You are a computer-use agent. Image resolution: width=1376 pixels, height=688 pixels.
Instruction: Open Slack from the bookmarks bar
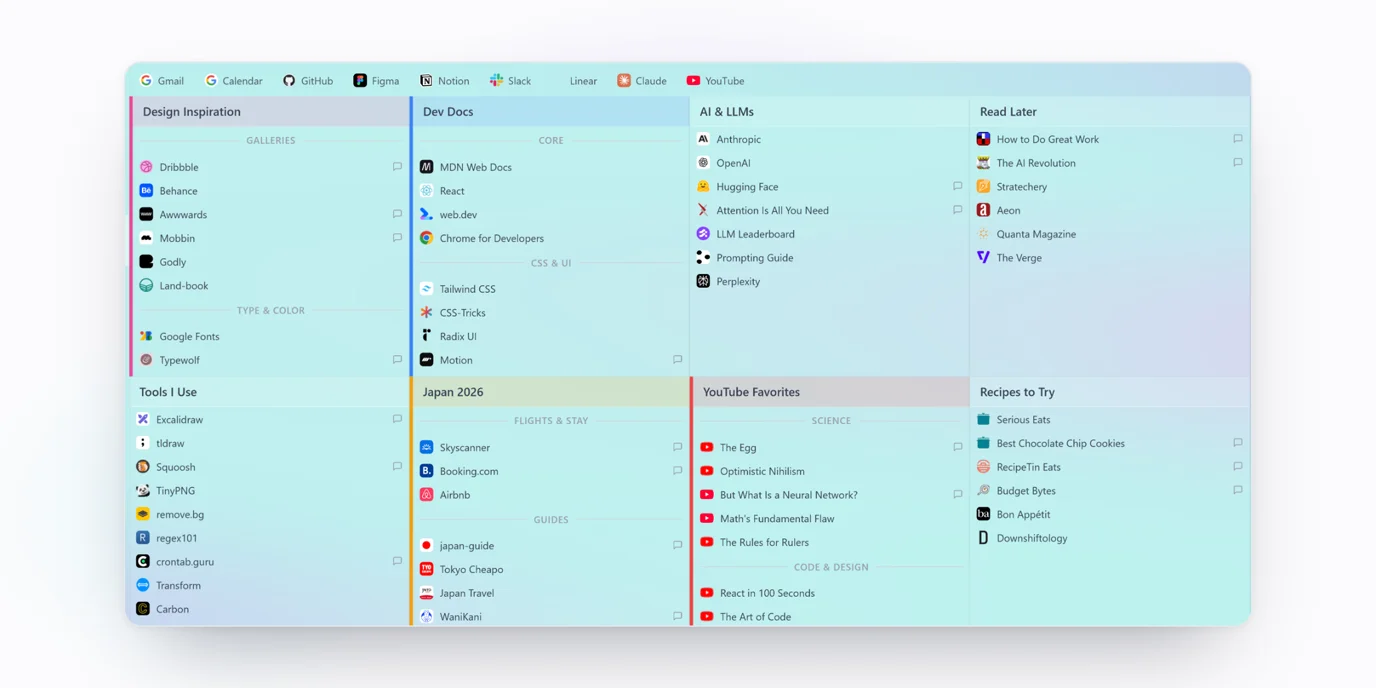click(510, 81)
